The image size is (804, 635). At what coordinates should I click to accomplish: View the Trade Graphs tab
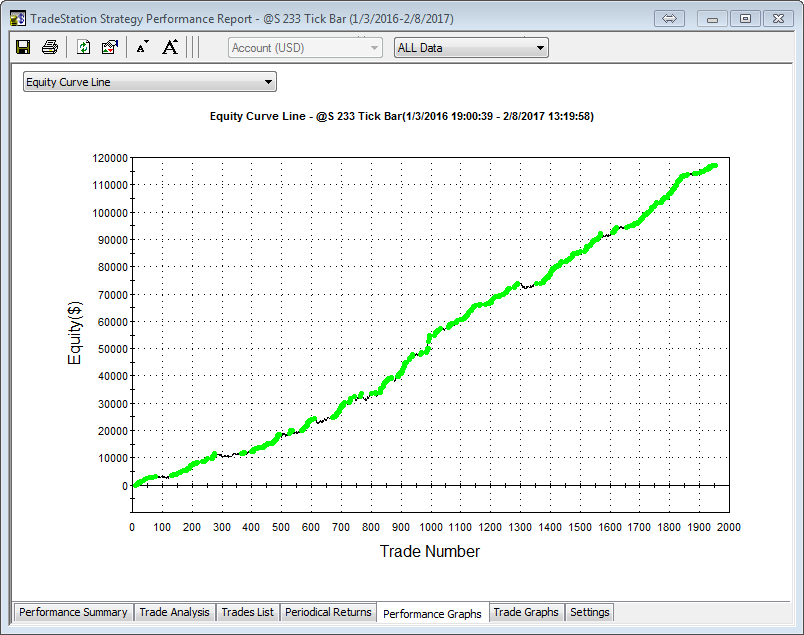coord(526,612)
